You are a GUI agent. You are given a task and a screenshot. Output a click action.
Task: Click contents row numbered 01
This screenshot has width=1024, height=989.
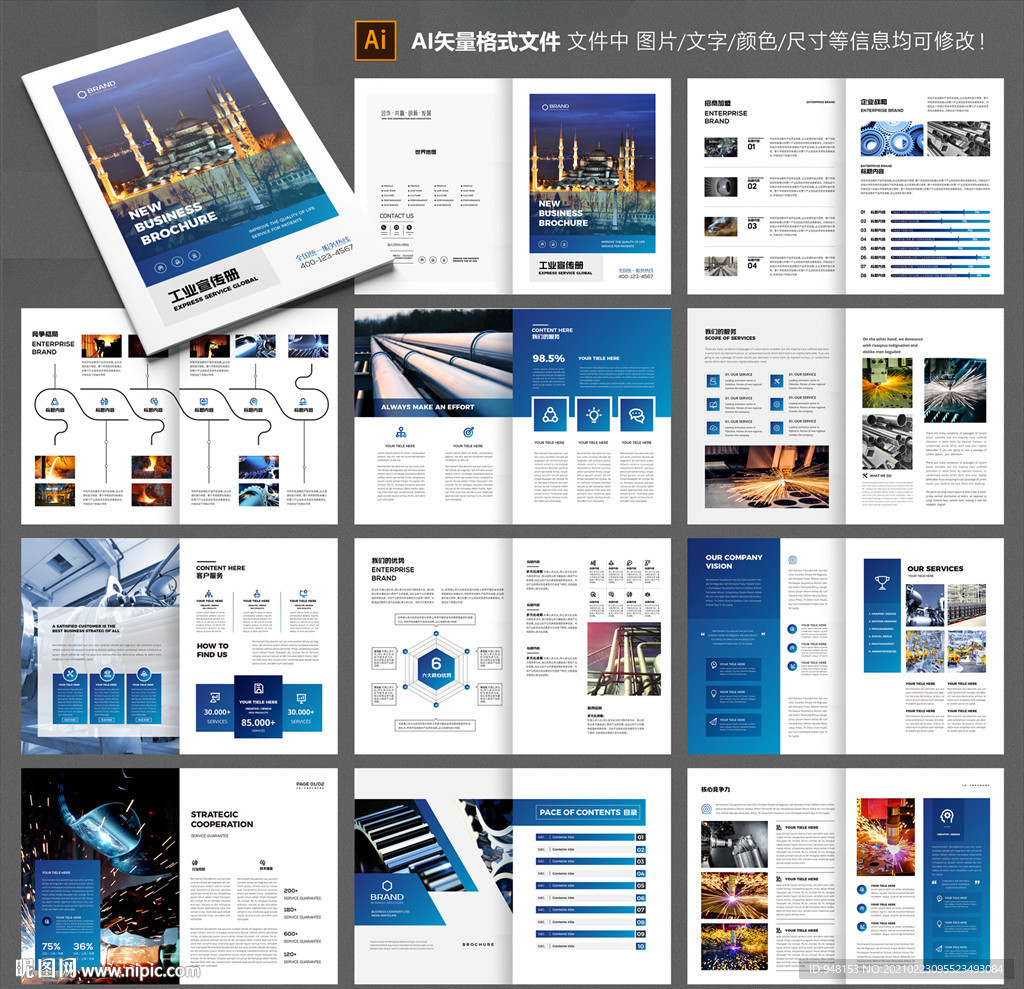point(590,837)
